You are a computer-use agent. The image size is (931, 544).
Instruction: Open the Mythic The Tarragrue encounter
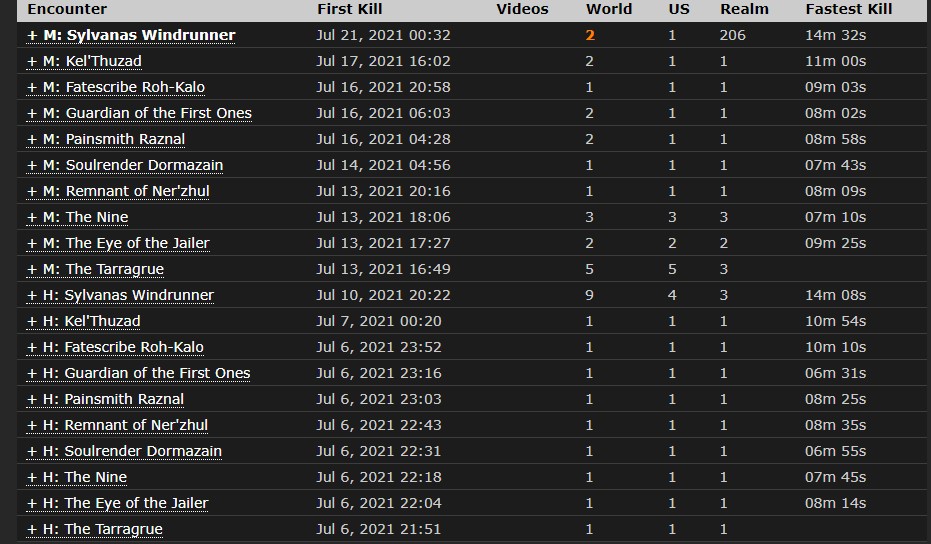[x=95, y=269]
